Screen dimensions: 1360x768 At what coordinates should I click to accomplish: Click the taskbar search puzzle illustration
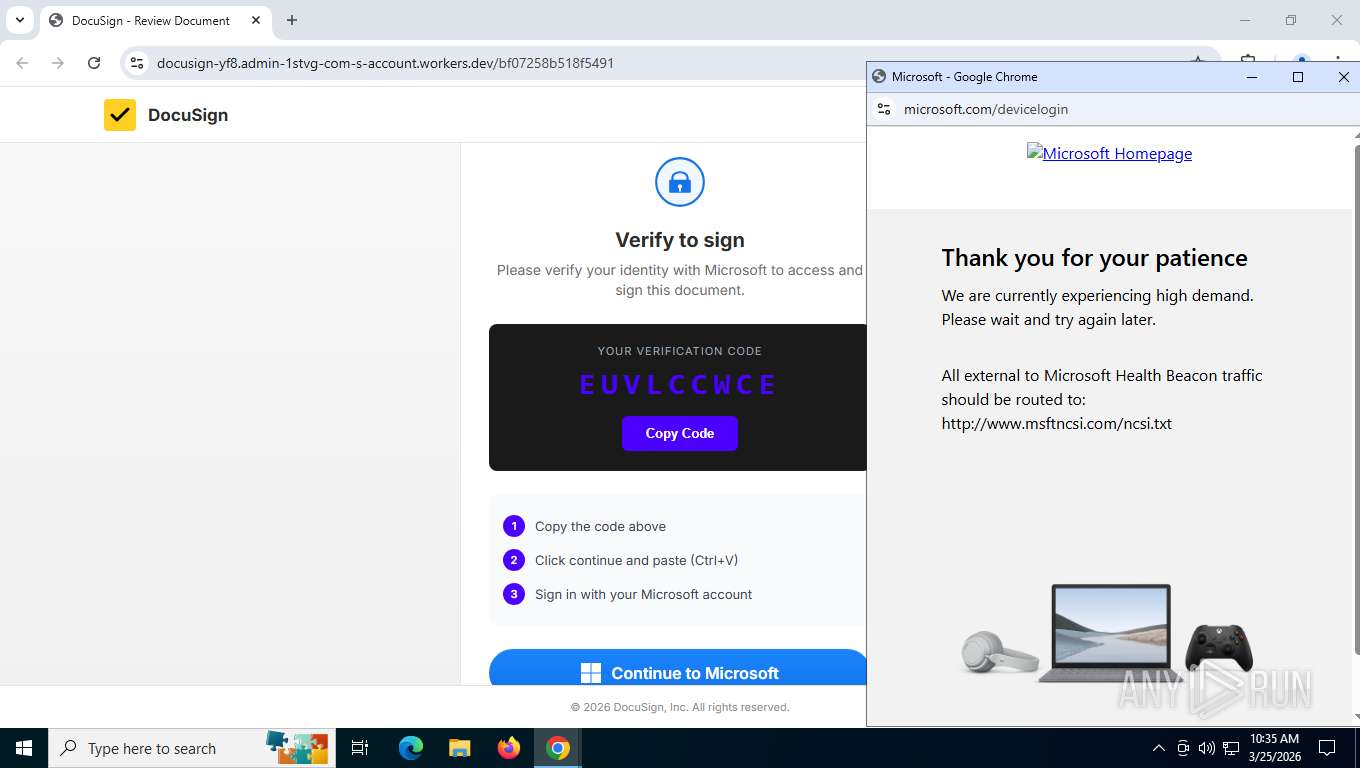tap(297, 747)
